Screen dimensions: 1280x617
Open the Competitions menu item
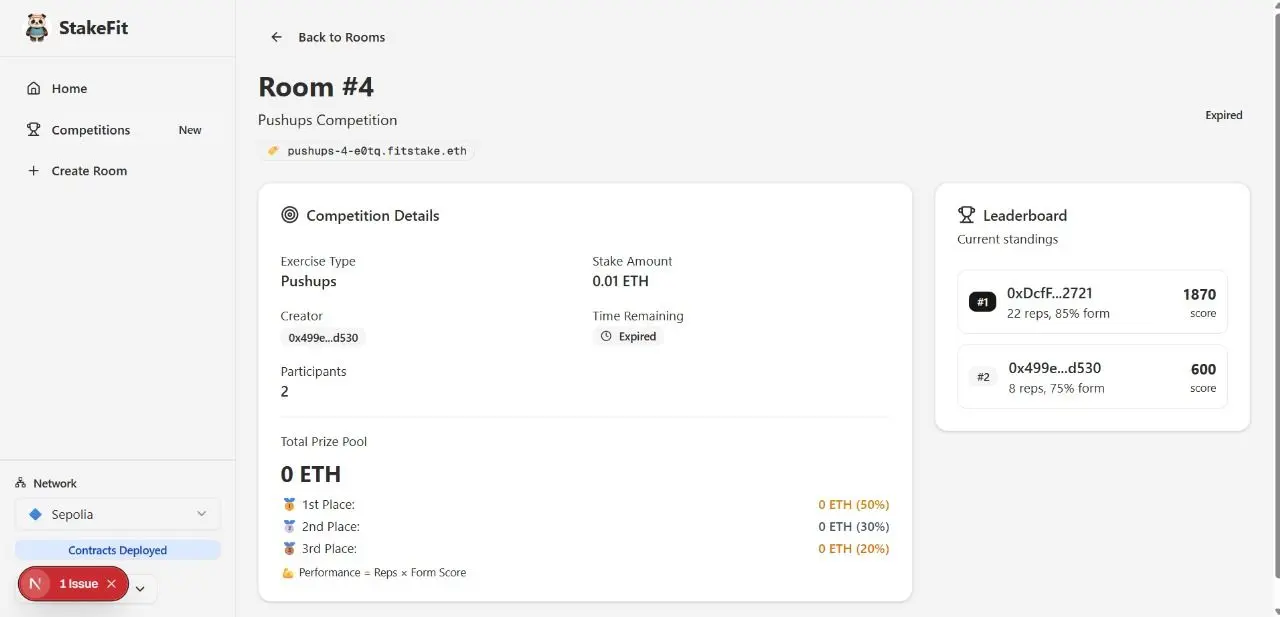tap(91, 130)
